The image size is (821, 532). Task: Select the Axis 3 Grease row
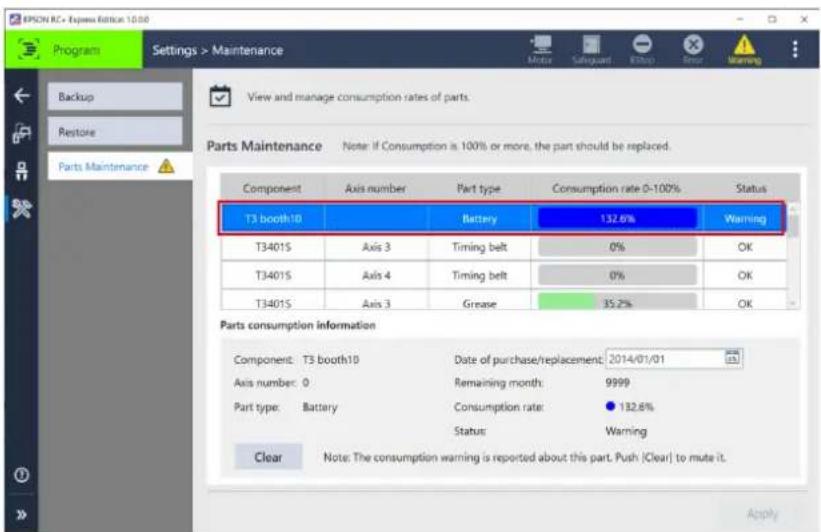[504, 301]
